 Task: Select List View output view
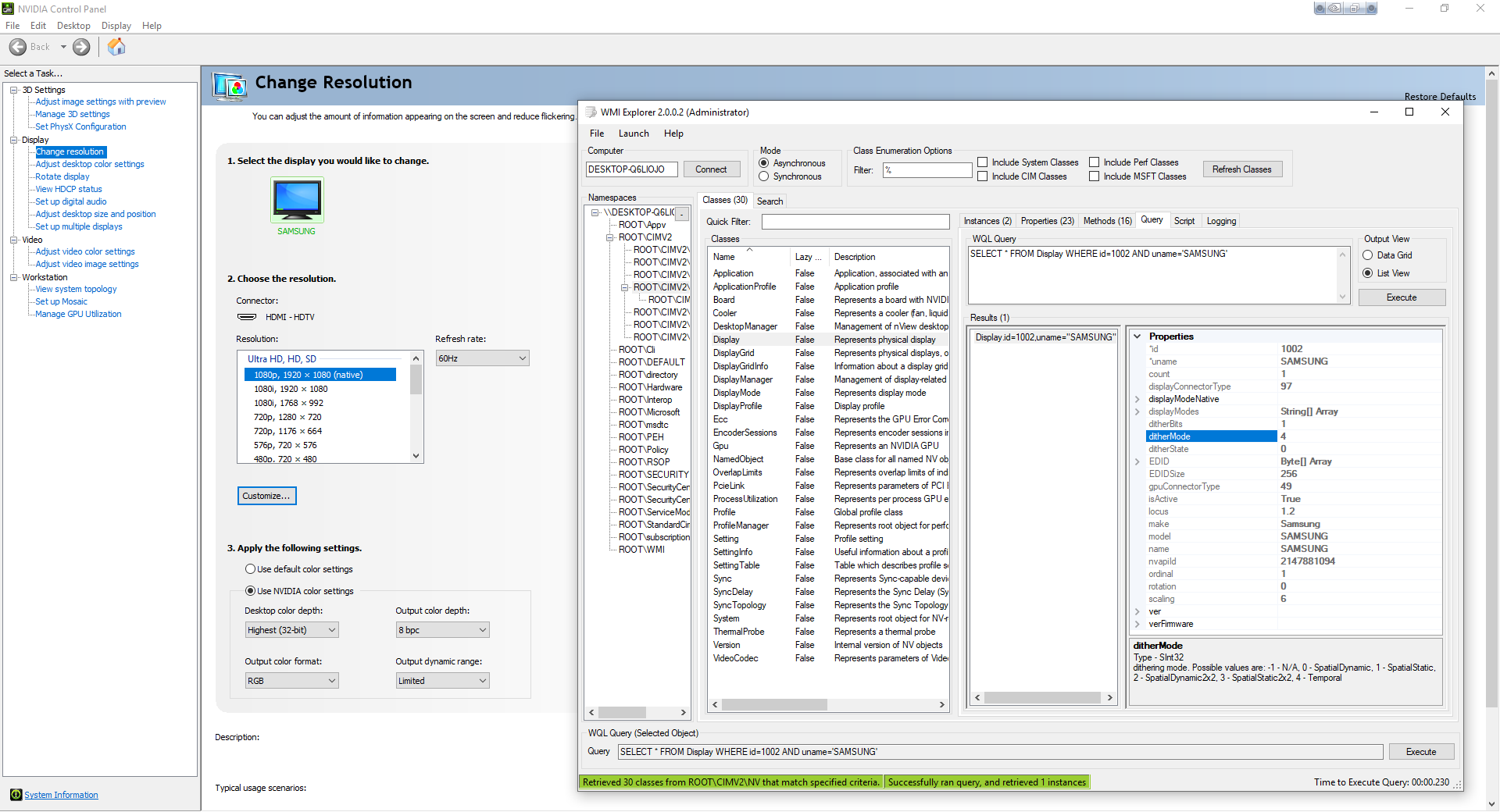[x=1368, y=273]
